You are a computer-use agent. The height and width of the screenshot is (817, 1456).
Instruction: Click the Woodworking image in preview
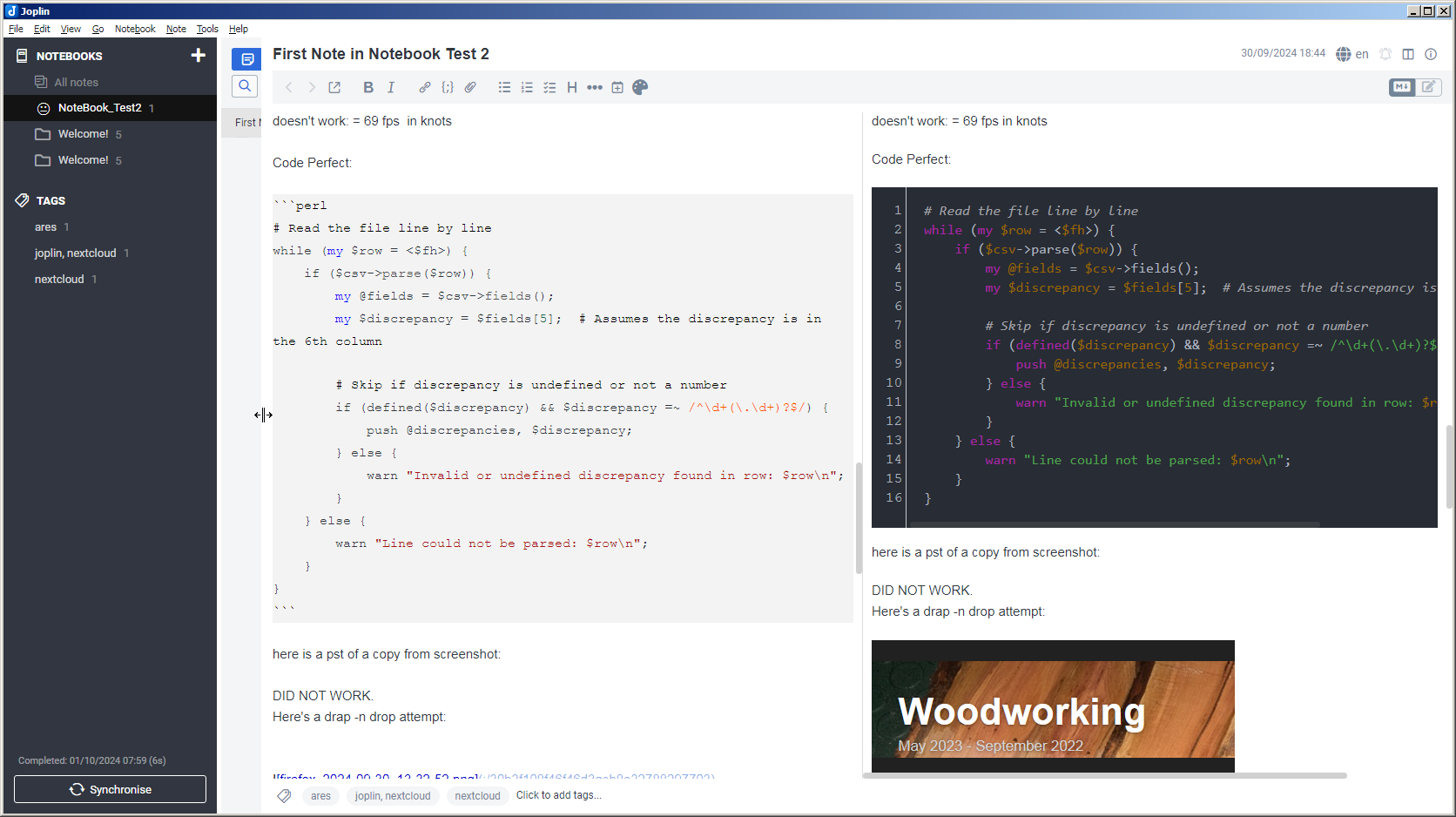pos(1053,706)
